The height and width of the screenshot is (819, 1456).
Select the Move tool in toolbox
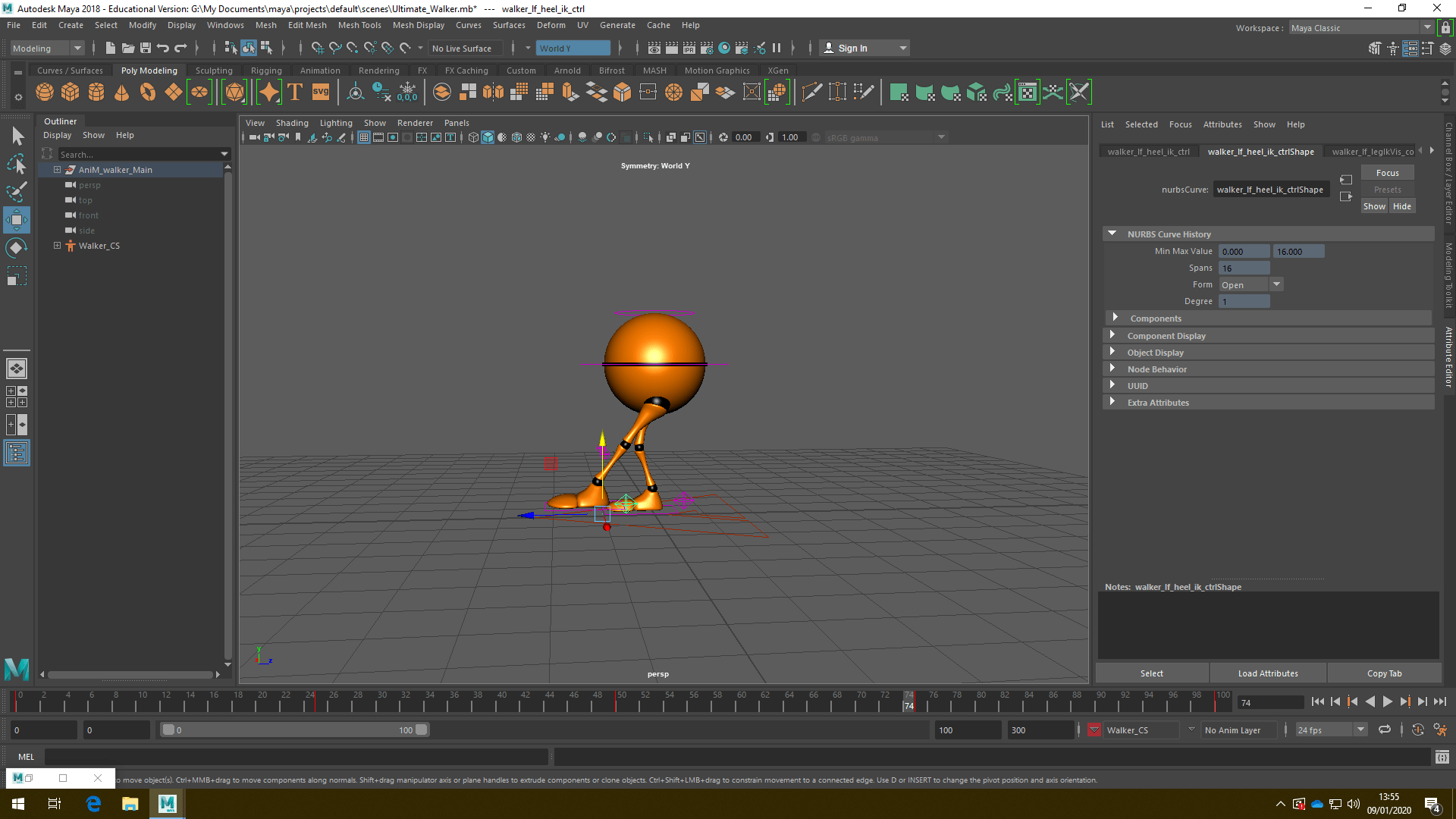pyautogui.click(x=17, y=221)
